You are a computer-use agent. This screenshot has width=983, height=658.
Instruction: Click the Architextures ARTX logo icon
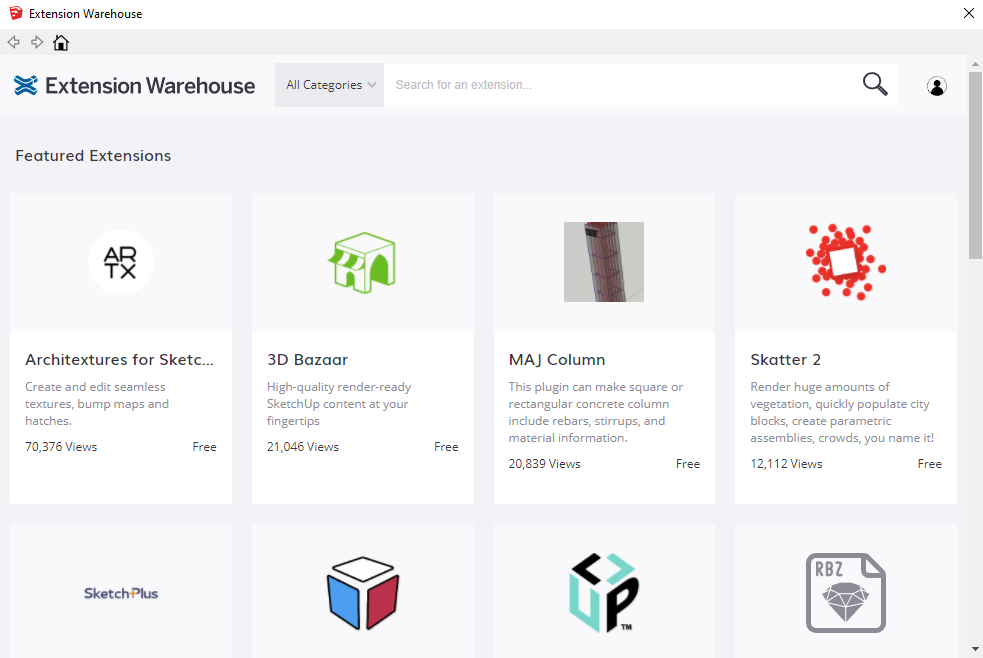click(x=121, y=262)
